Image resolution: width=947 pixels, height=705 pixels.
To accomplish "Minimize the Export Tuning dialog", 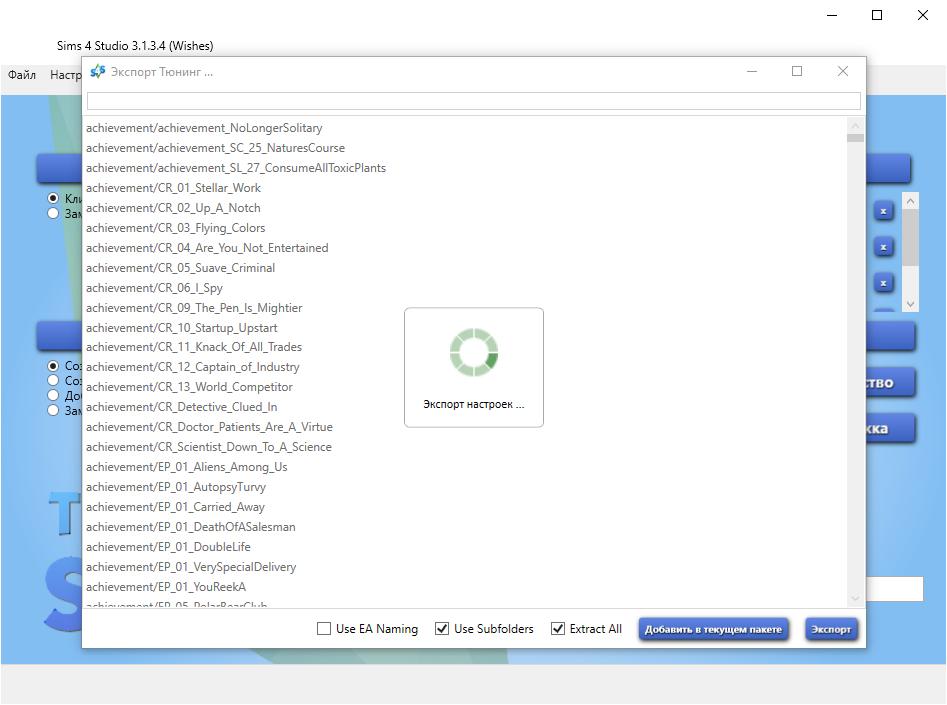I will (x=752, y=71).
